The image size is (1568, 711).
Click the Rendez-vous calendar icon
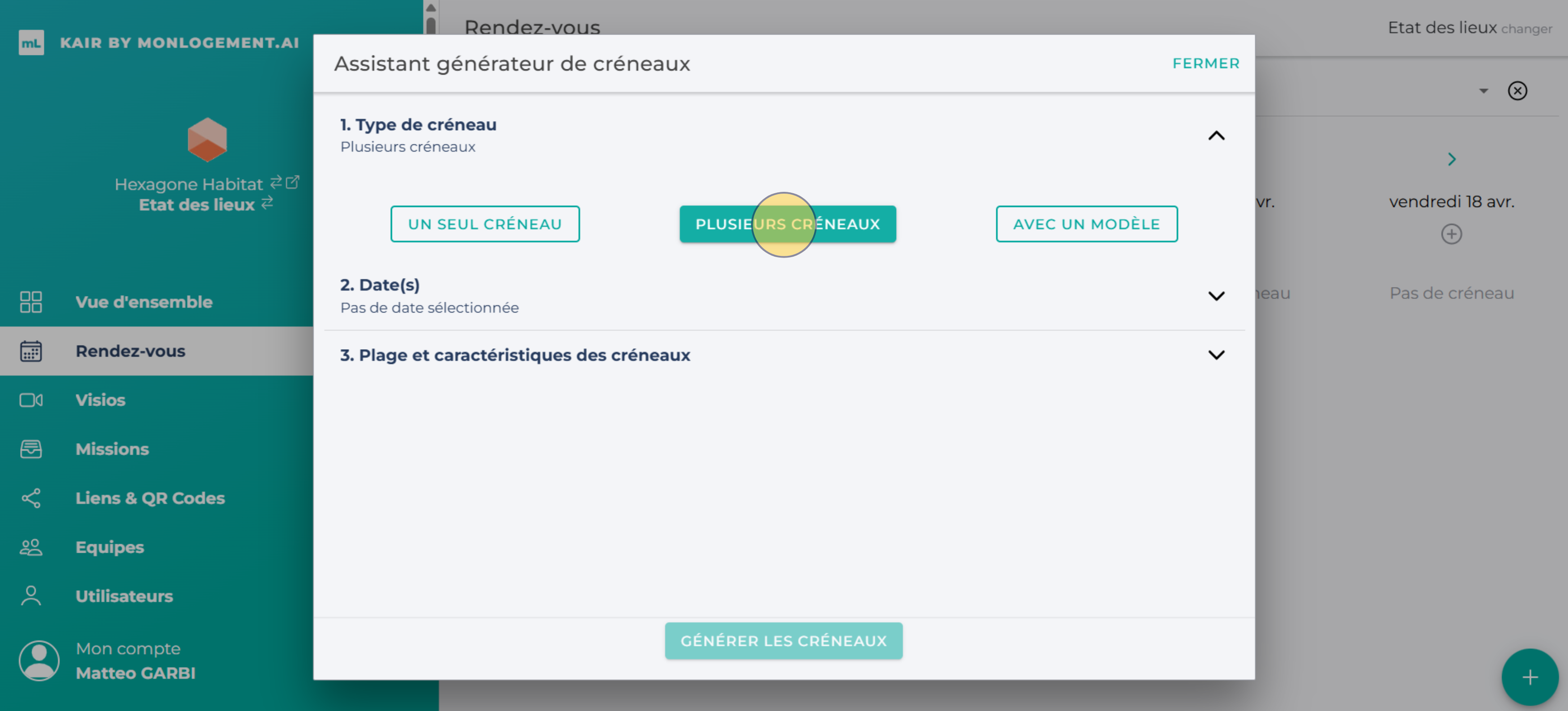tap(31, 351)
